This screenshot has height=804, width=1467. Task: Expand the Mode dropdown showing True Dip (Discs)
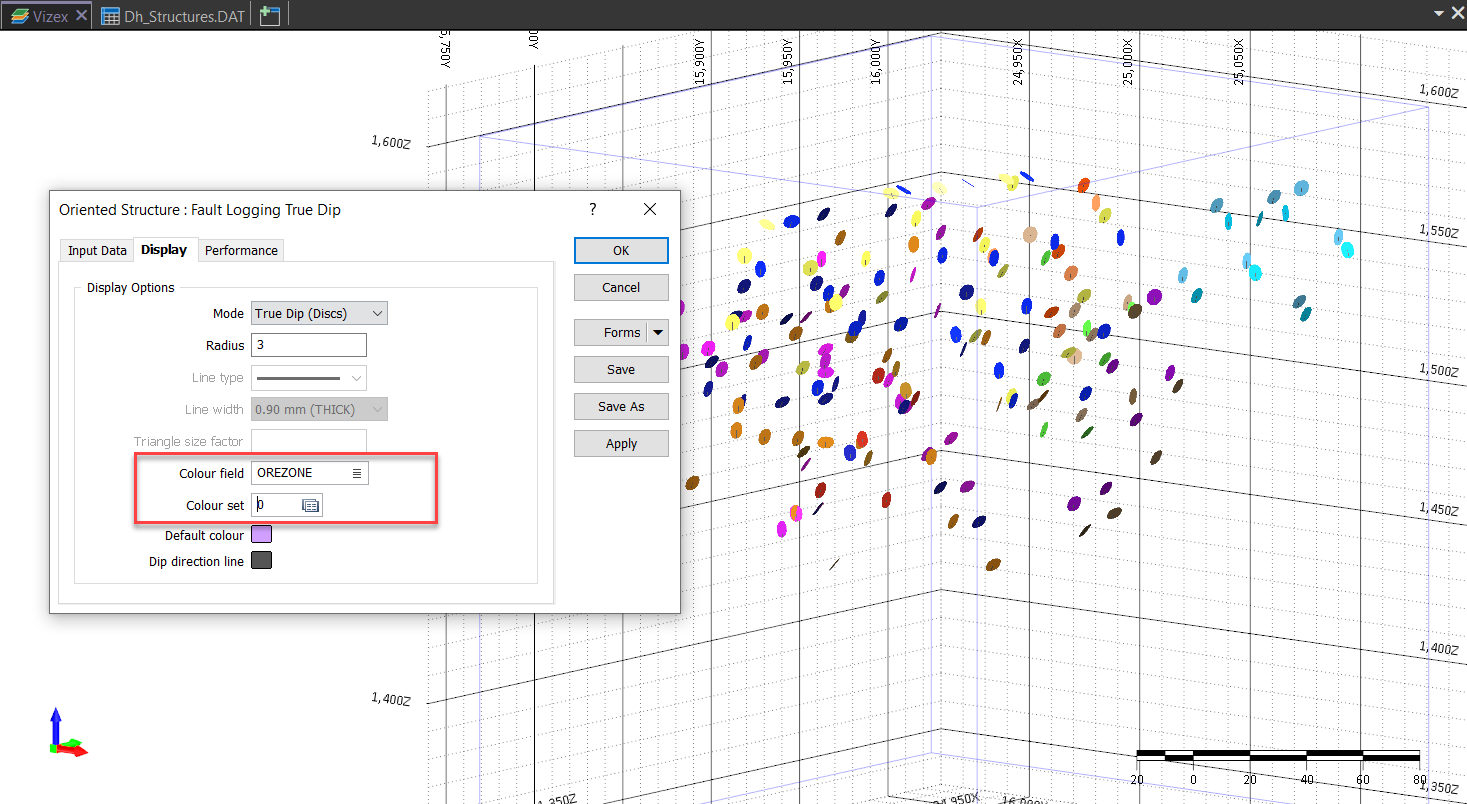coord(319,314)
